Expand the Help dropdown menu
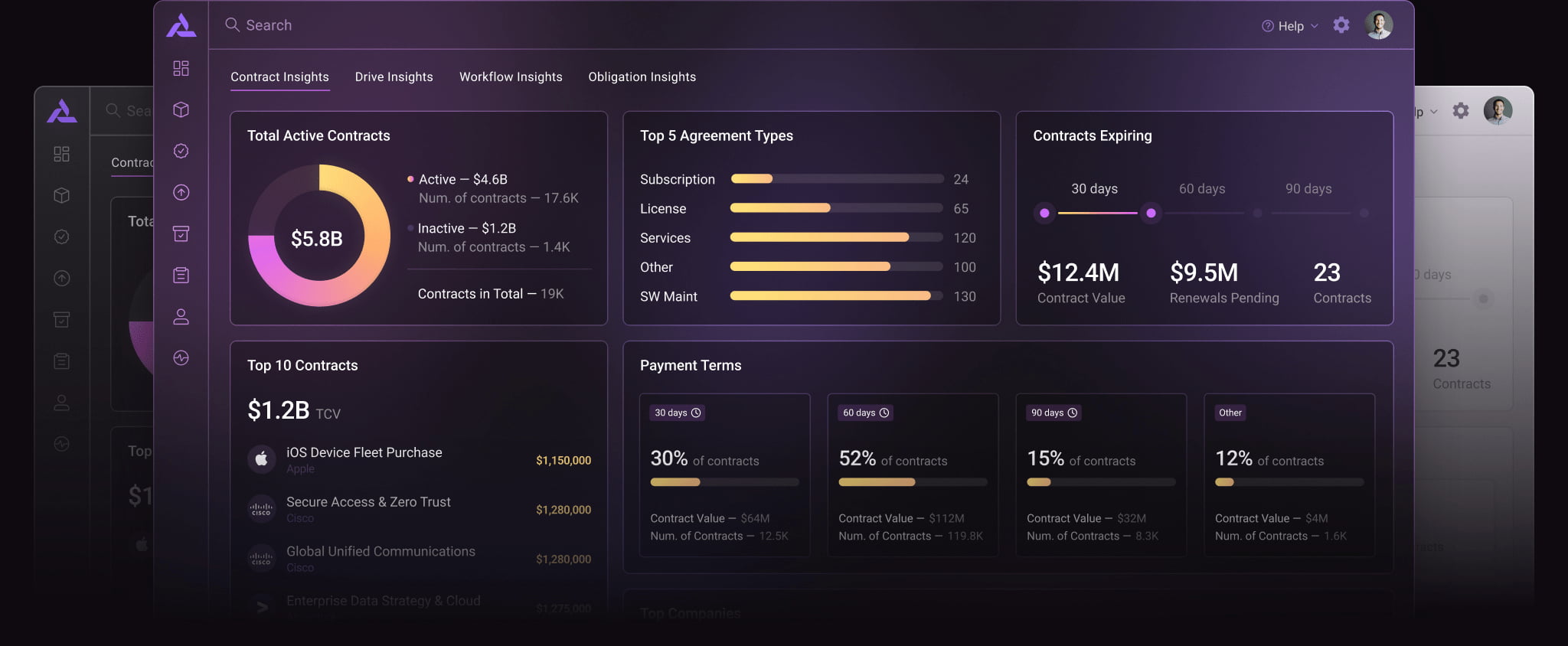 point(1290,26)
